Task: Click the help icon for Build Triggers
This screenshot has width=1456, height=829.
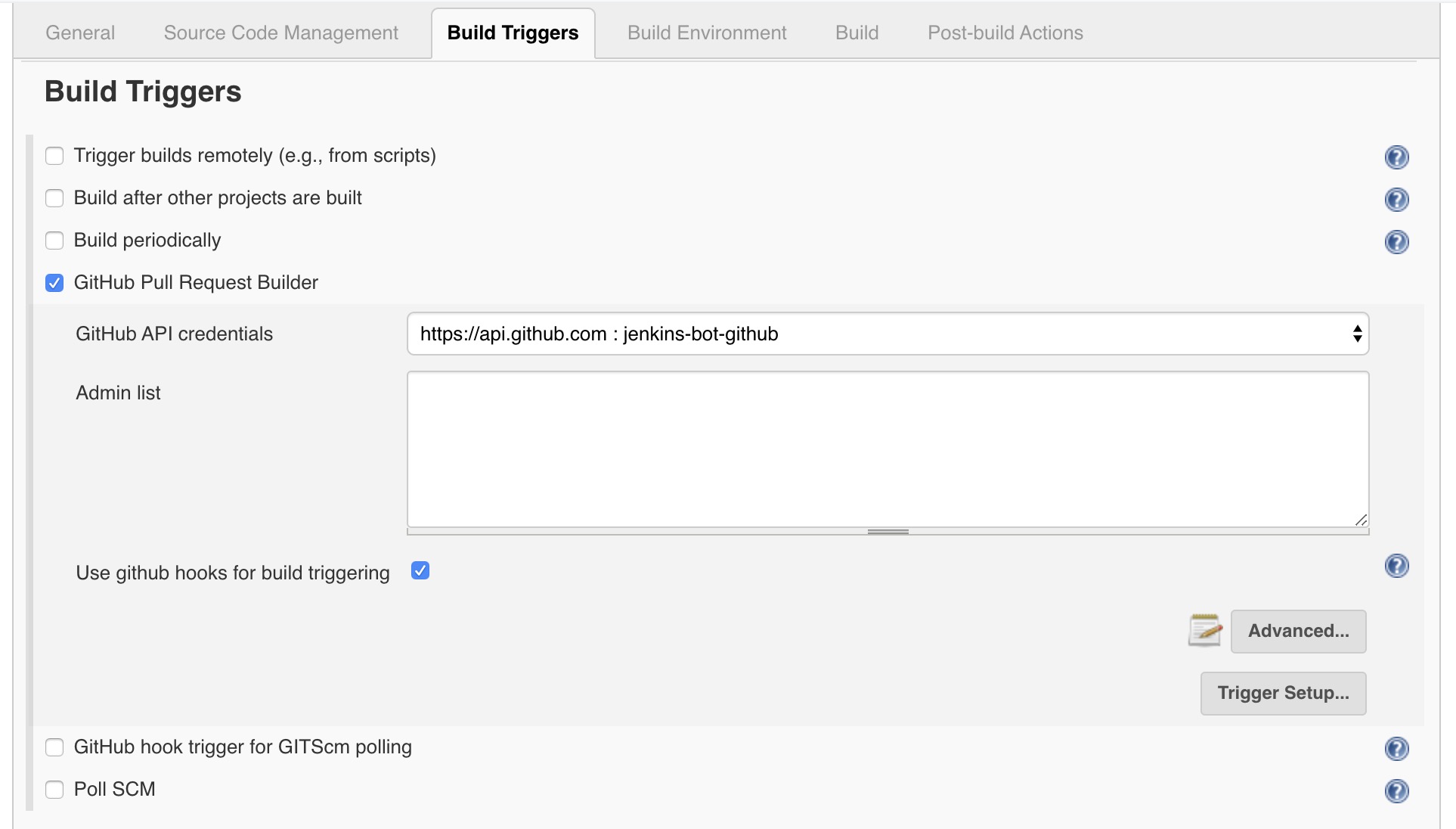Action: pyautogui.click(x=1397, y=156)
